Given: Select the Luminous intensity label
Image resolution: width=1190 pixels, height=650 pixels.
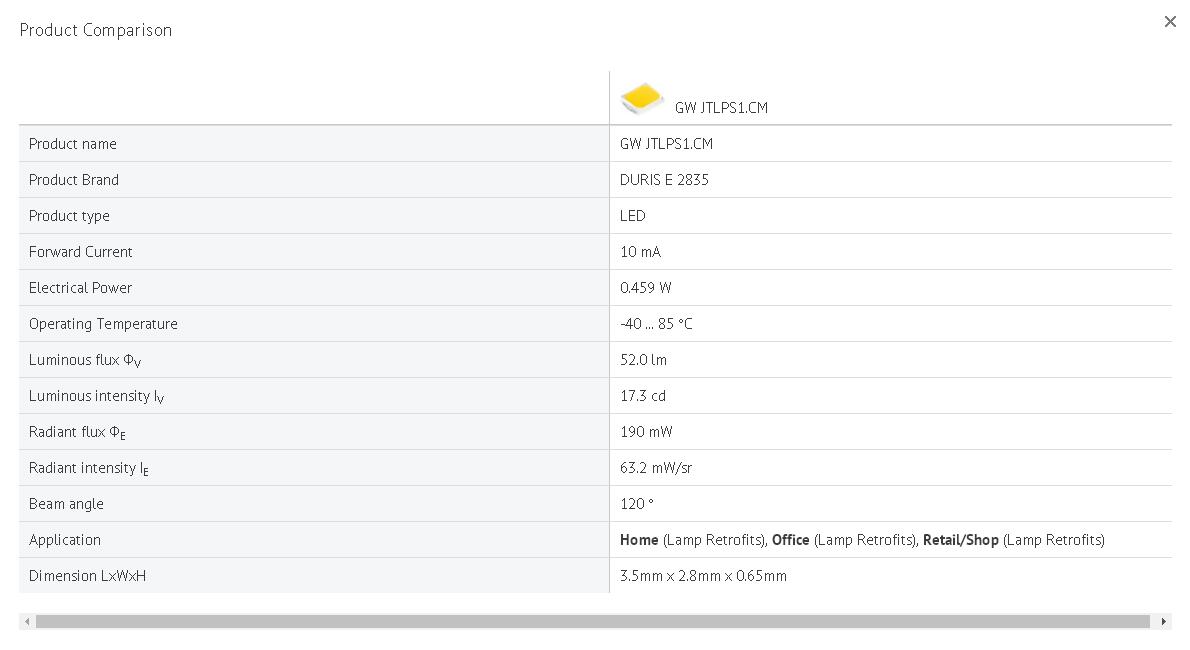Looking at the screenshot, I should coord(96,396).
